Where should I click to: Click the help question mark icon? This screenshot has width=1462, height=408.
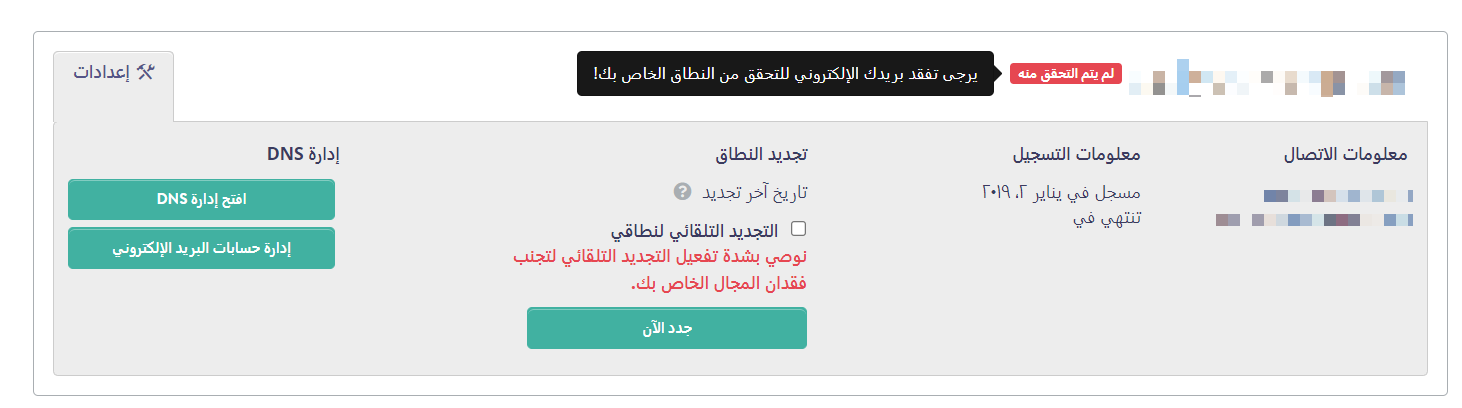pos(682,191)
